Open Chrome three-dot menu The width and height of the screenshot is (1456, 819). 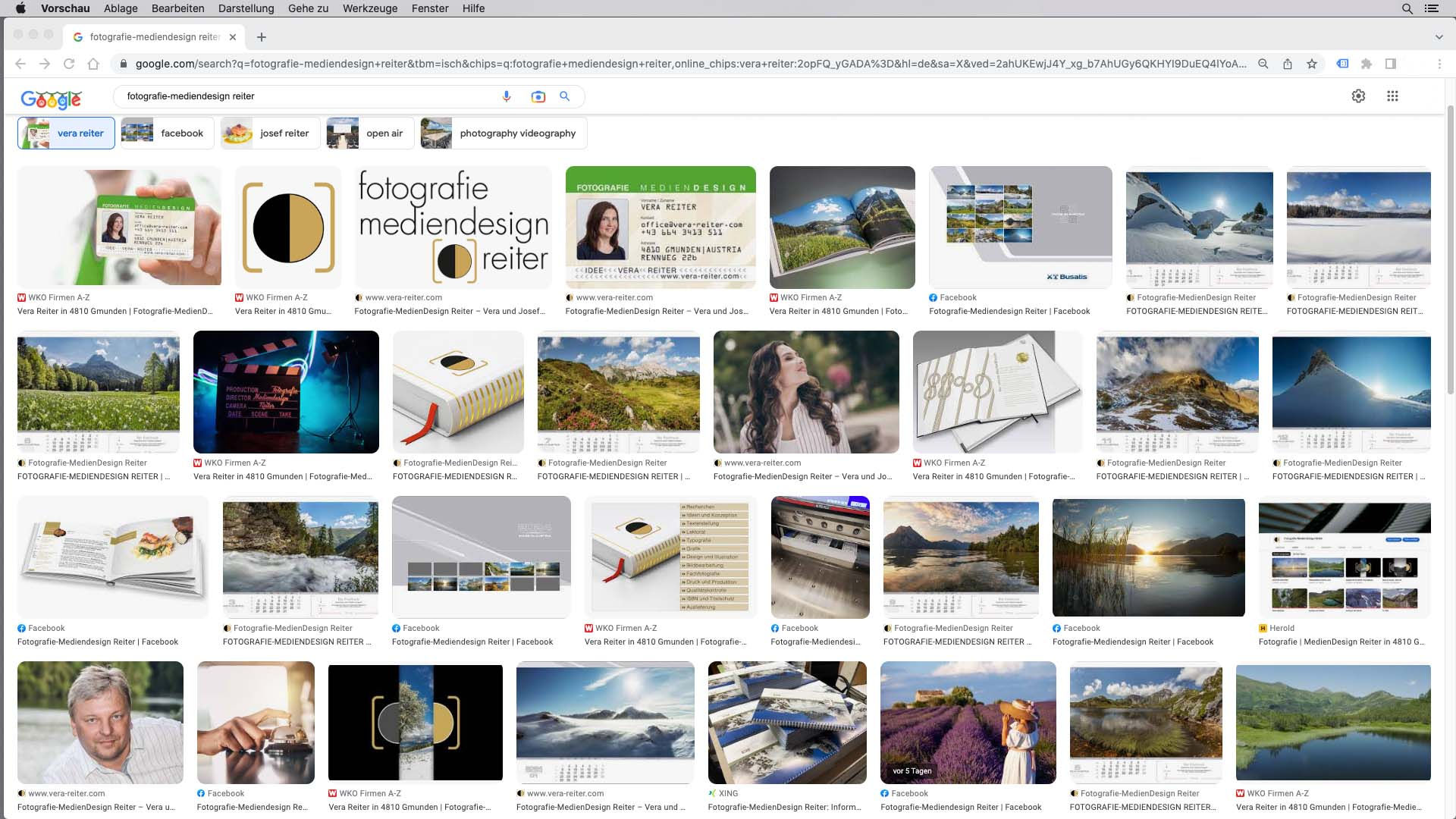[1439, 64]
